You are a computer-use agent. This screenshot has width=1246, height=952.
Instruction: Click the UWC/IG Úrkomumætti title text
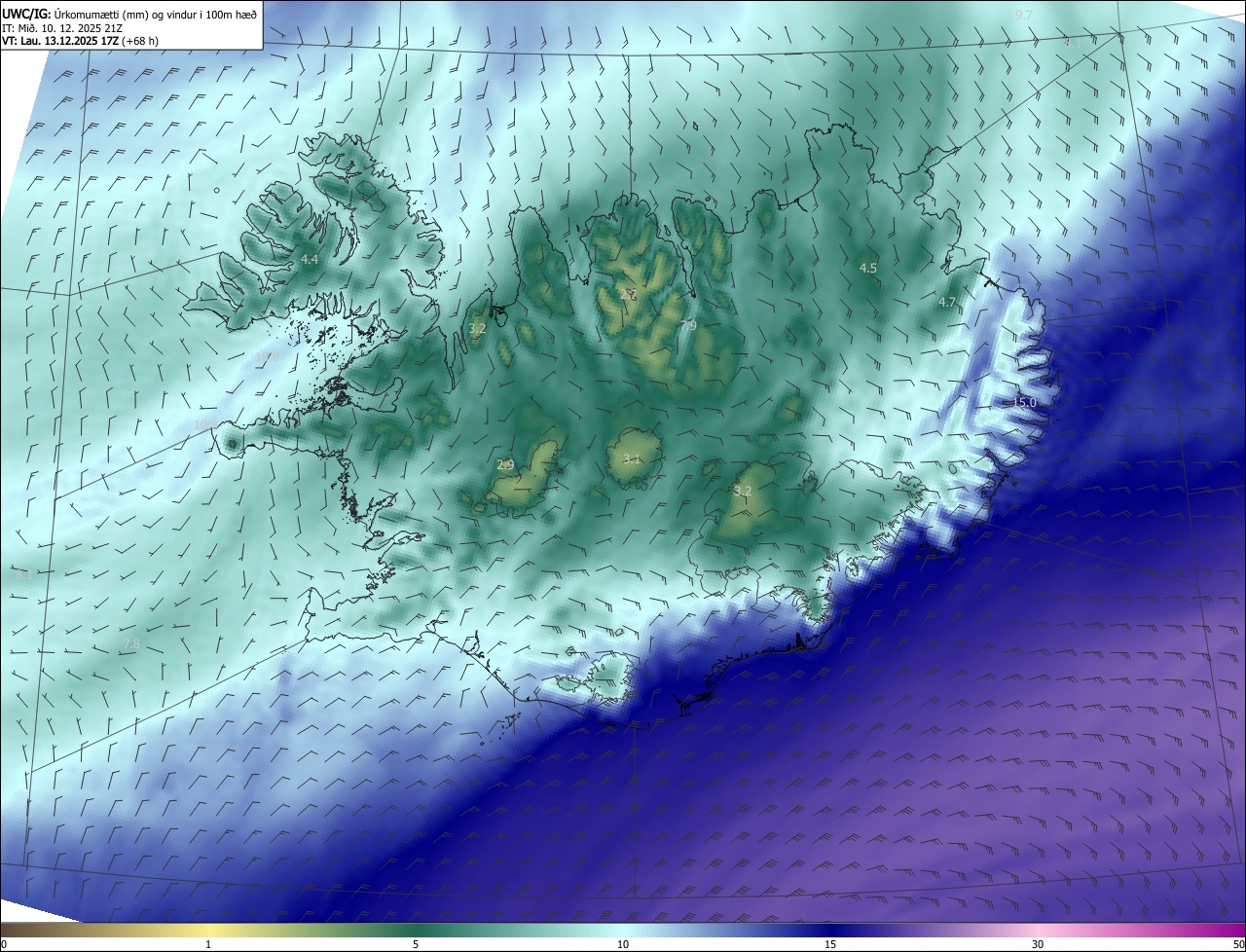pos(128,14)
